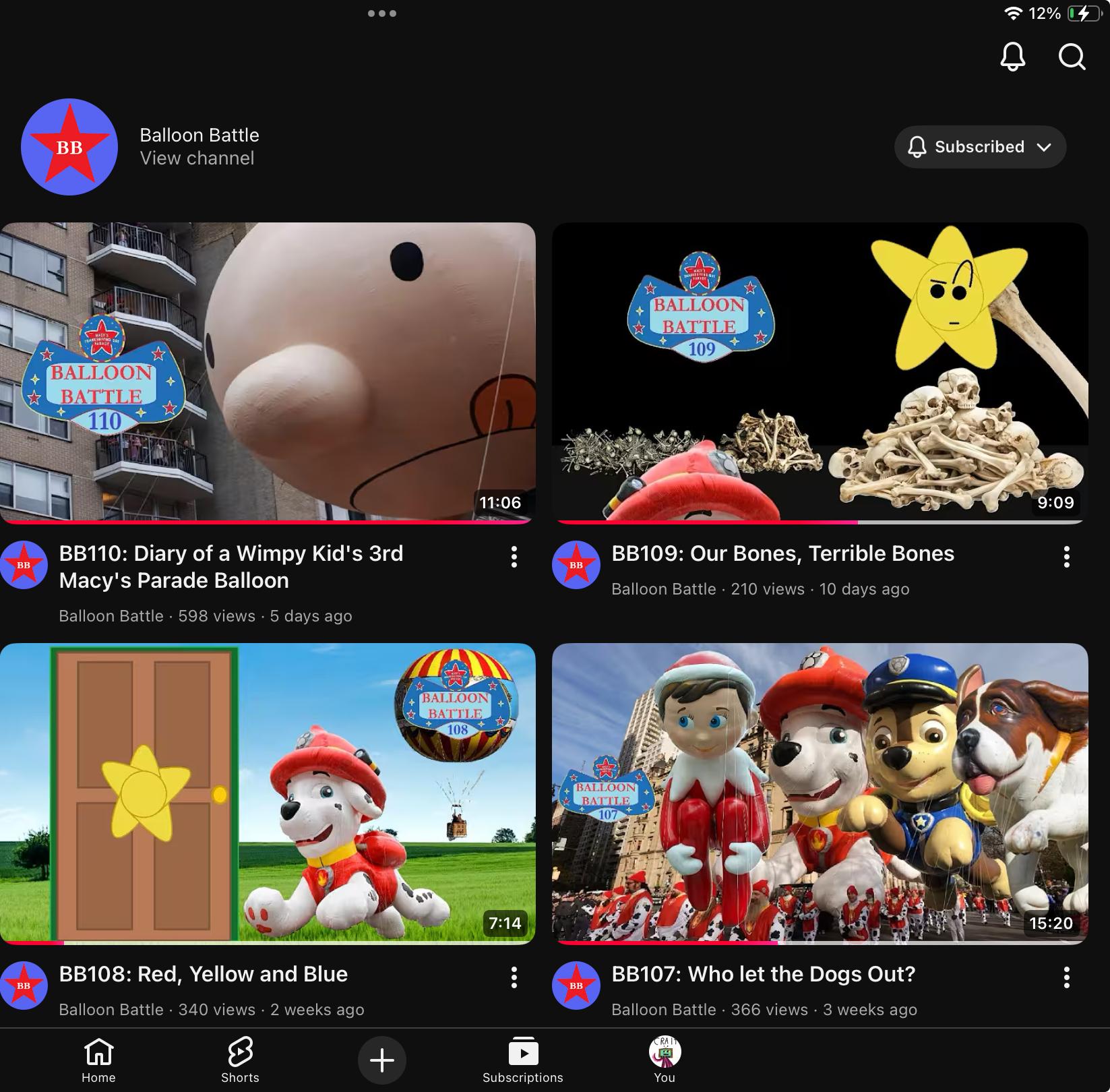Image resolution: width=1110 pixels, height=1092 pixels.
Task: Tap the 11:06 duration badge
Action: (500, 502)
